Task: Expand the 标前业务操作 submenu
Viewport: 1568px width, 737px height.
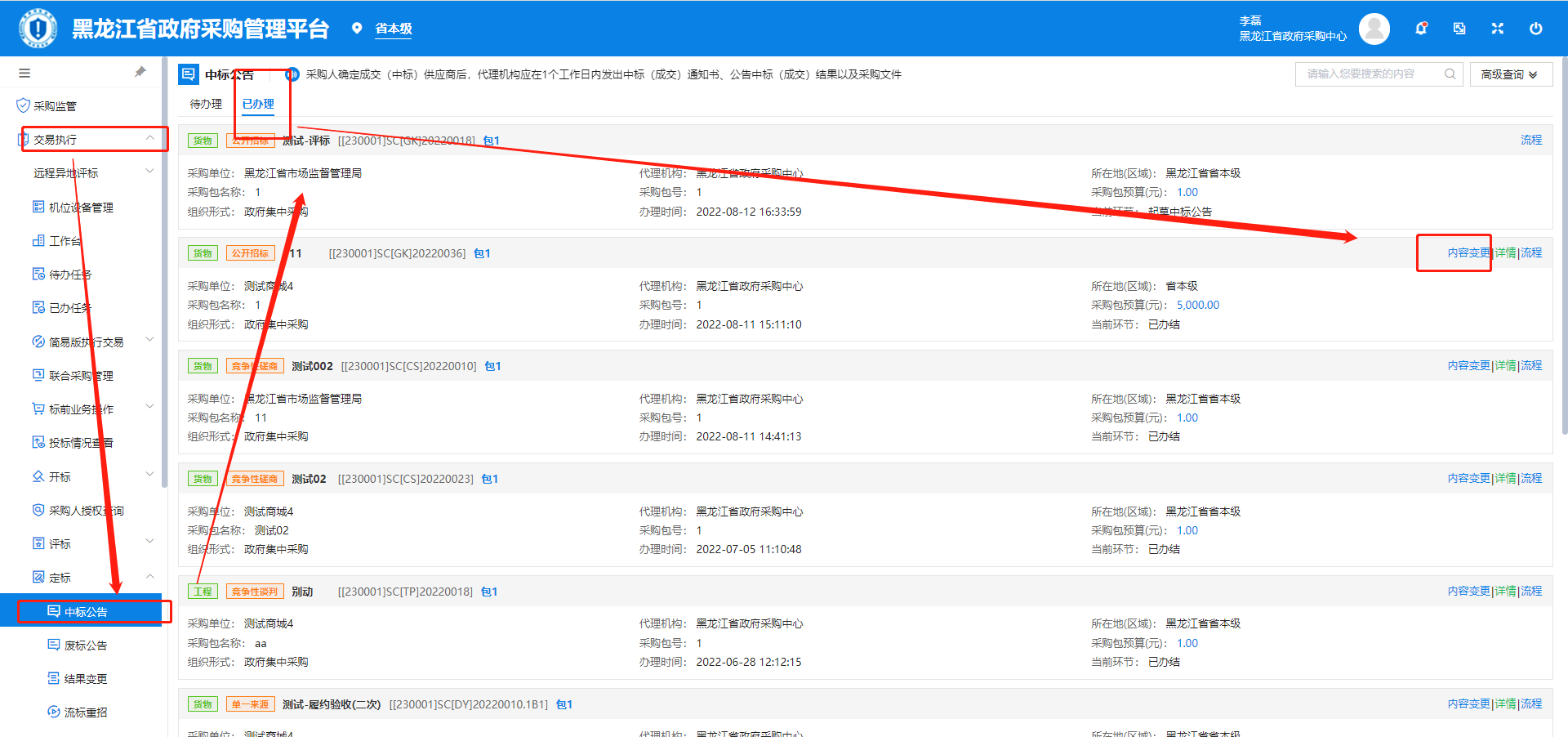Action: click(x=149, y=408)
